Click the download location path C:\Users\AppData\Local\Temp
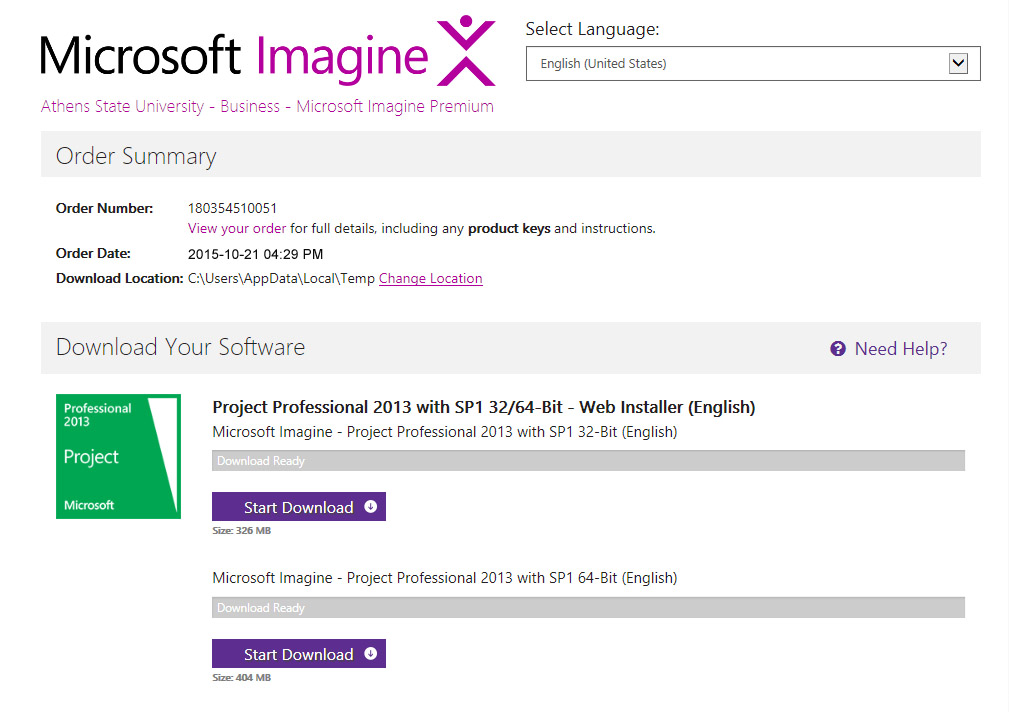This screenshot has width=1009, height=712. 280,279
